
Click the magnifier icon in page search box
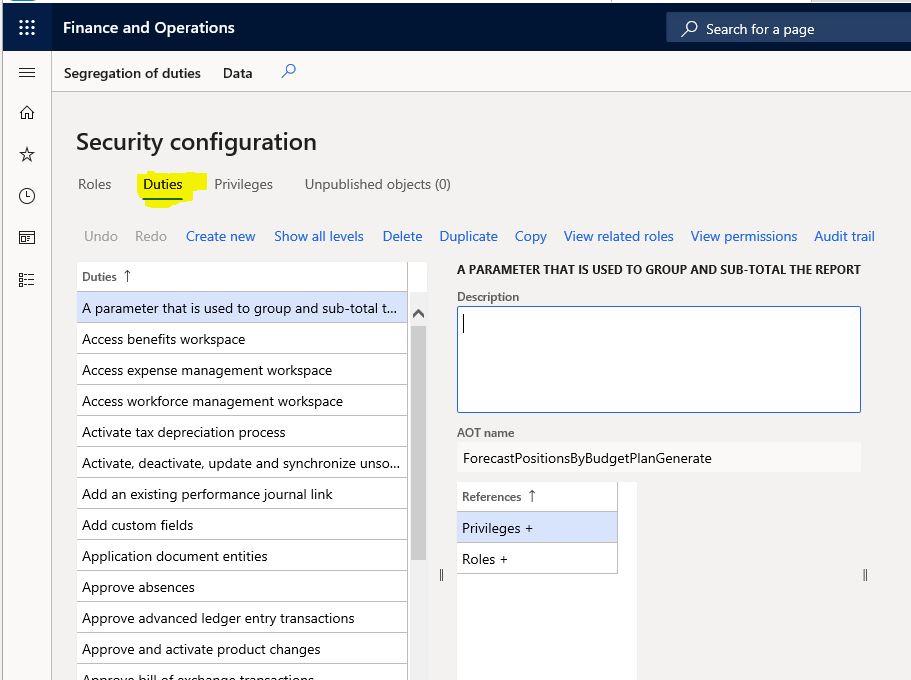point(689,28)
